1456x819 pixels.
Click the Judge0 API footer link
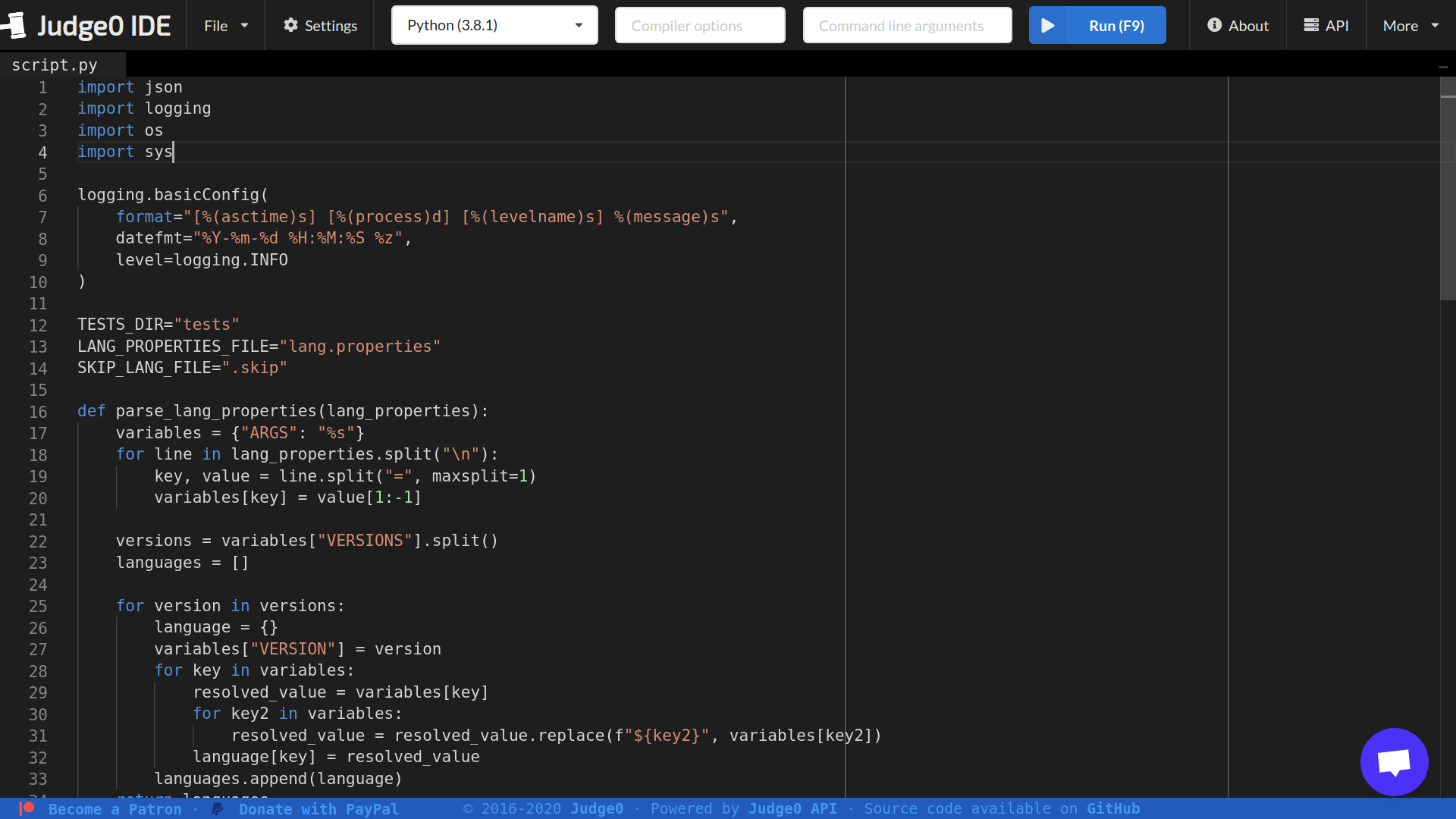[792, 808]
